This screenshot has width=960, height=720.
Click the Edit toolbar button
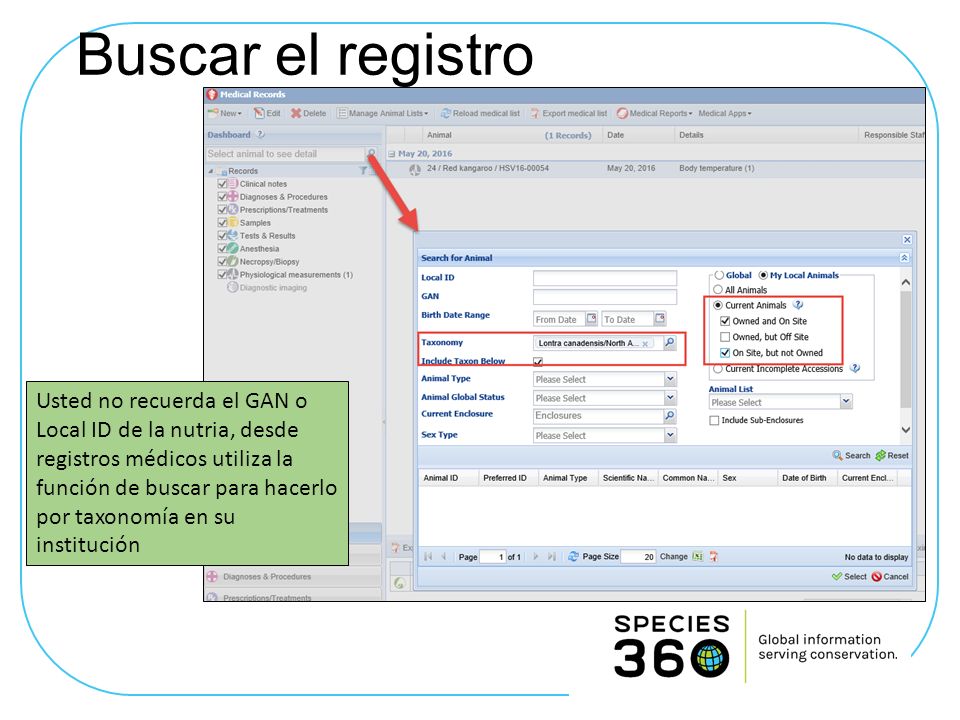[268, 113]
